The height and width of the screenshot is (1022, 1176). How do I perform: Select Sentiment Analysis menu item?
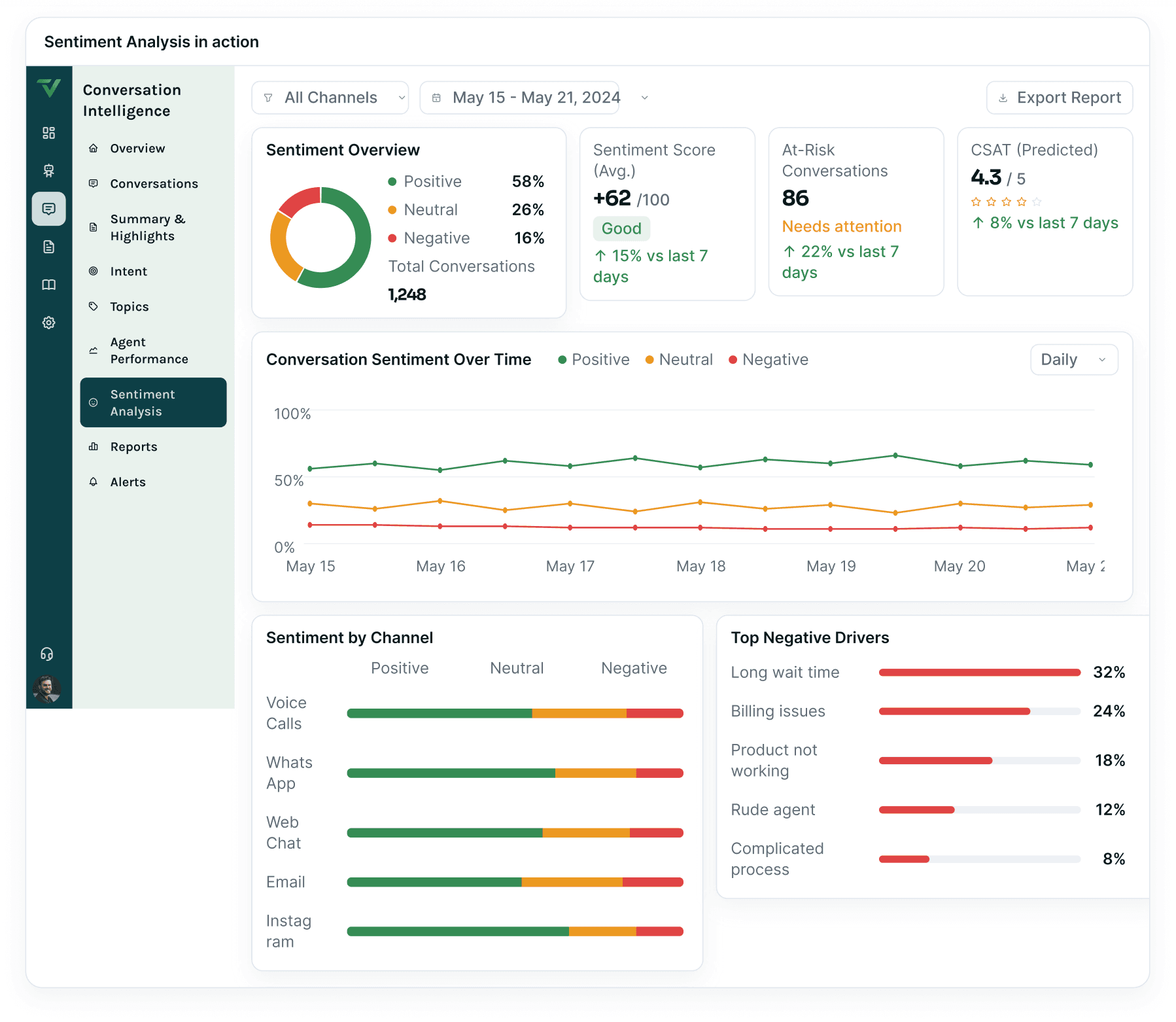coord(153,403)
